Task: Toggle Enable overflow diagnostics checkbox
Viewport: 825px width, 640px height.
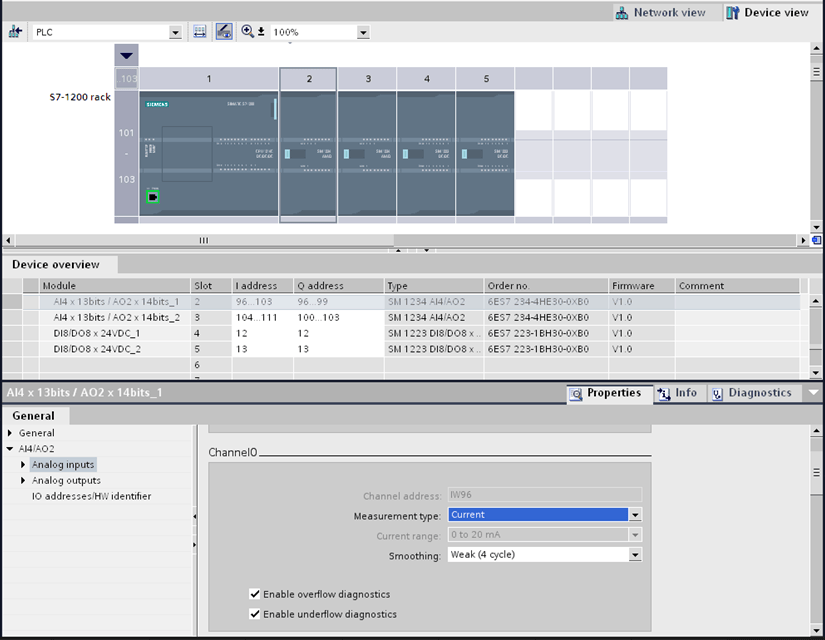Action: coord(255,594)
